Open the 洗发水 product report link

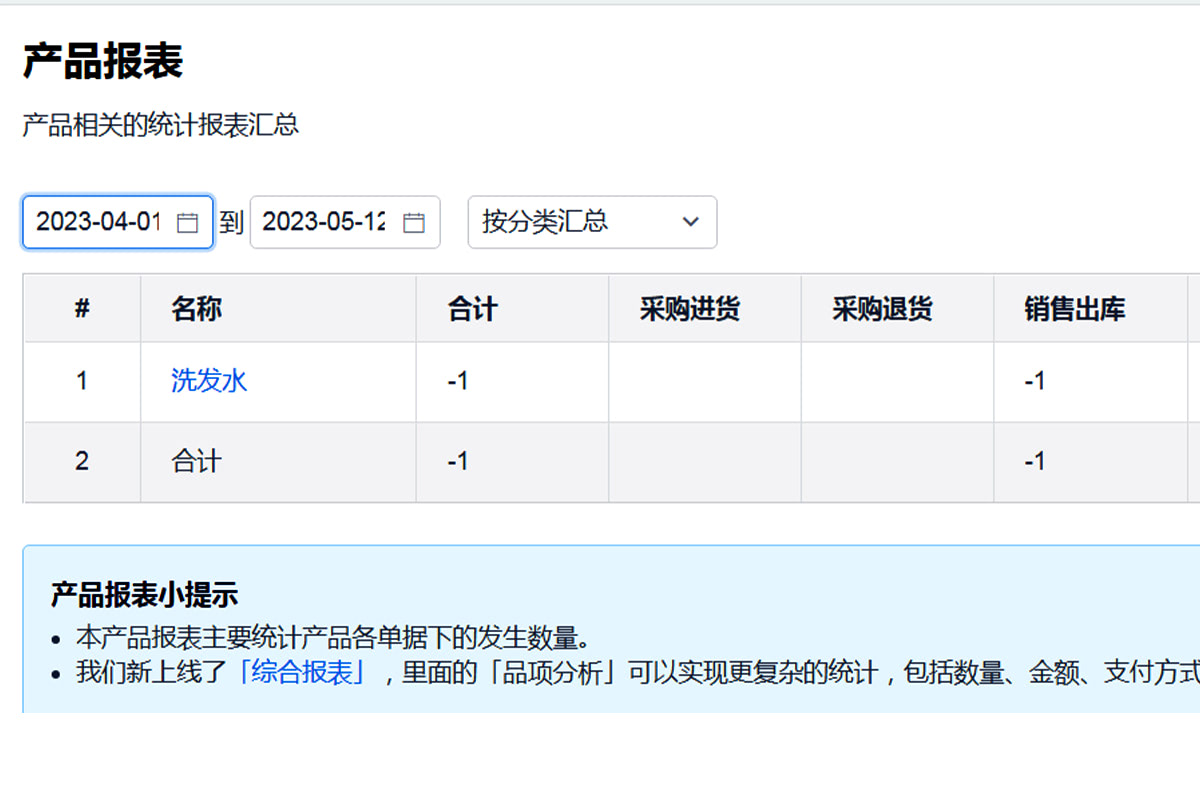click(x=207, y=380)
